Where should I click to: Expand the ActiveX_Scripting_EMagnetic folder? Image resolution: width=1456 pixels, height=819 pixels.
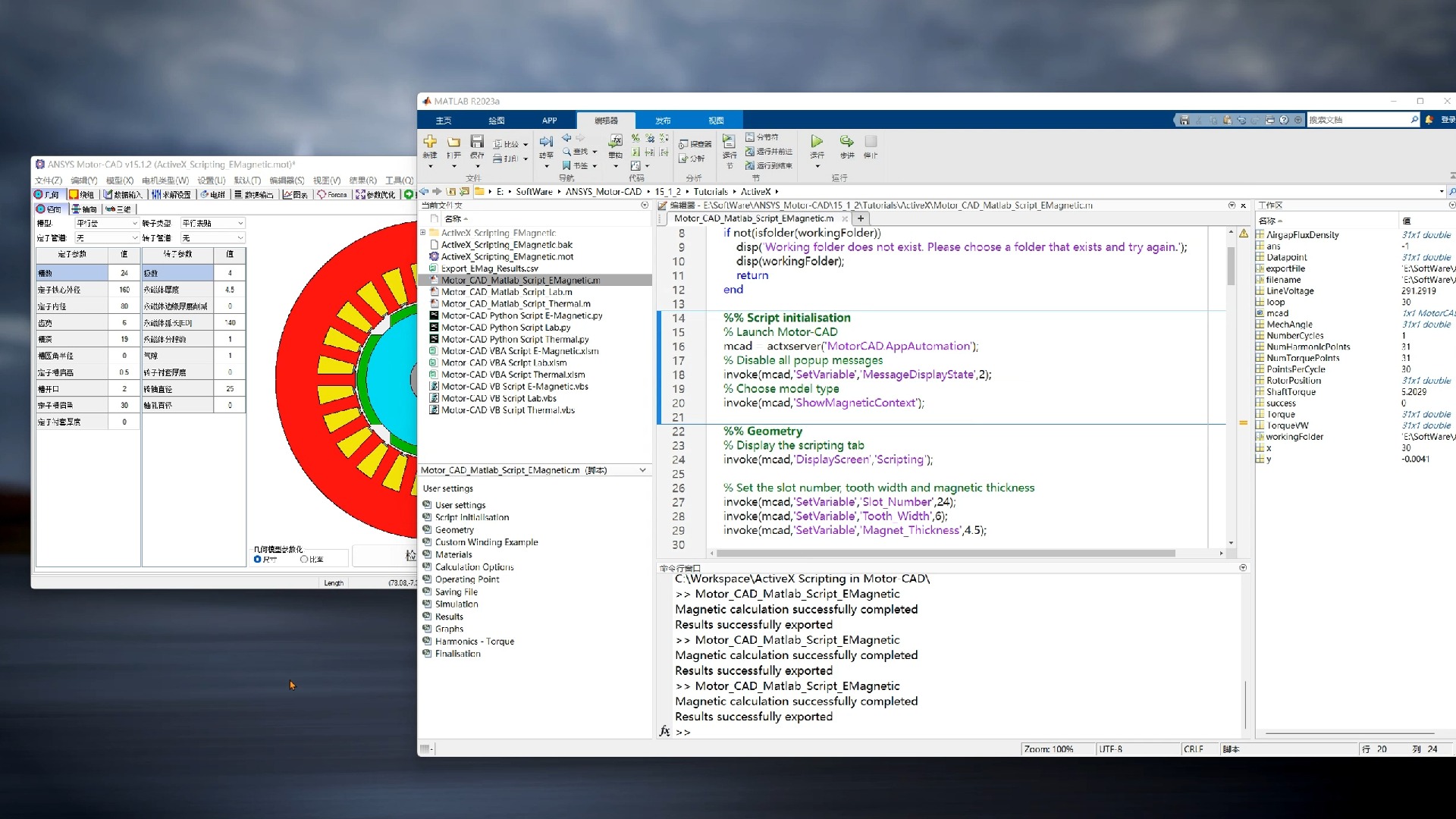click(x=423, y=233)
